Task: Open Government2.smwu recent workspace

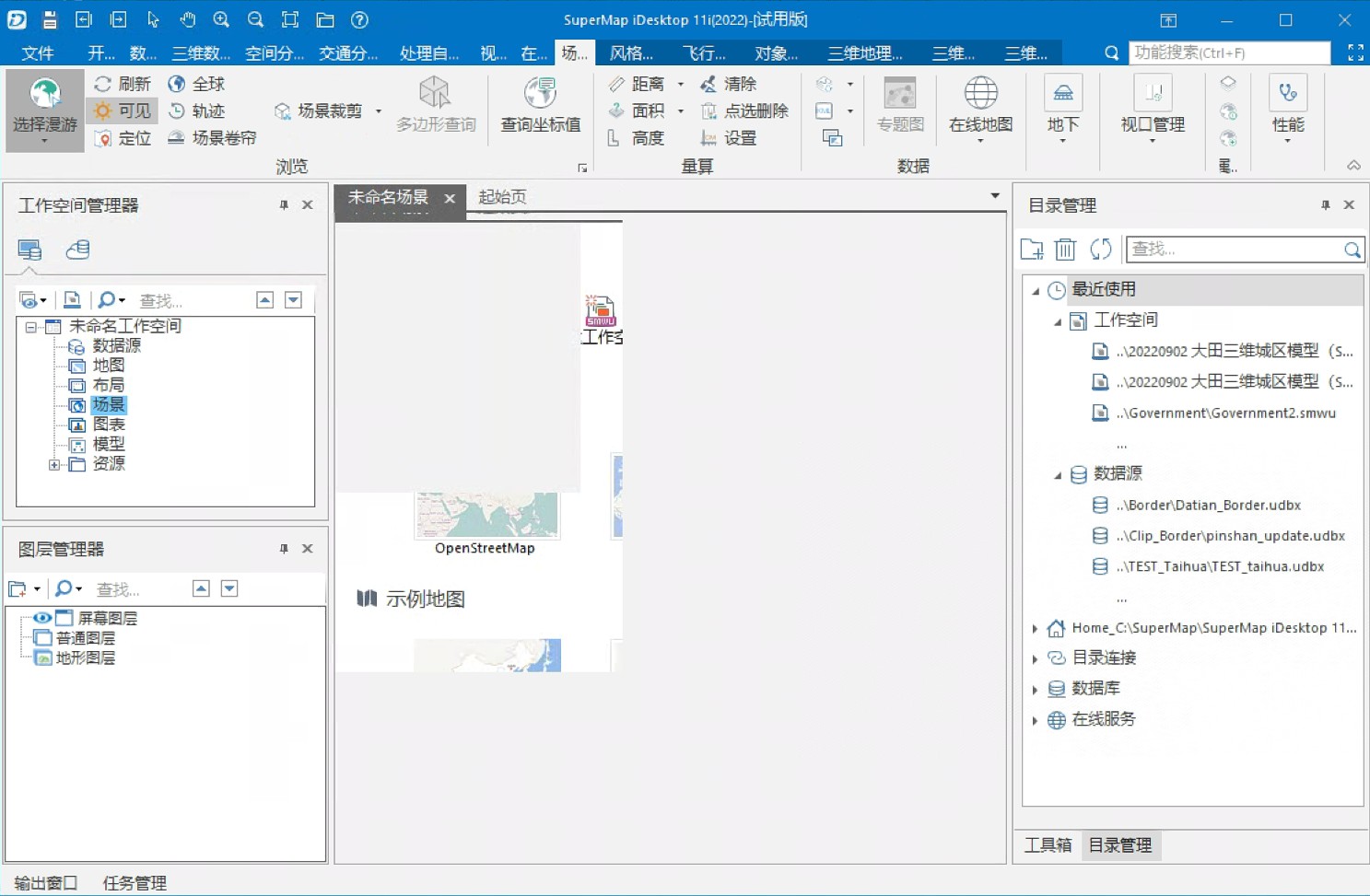Action: click(1224, 413)
